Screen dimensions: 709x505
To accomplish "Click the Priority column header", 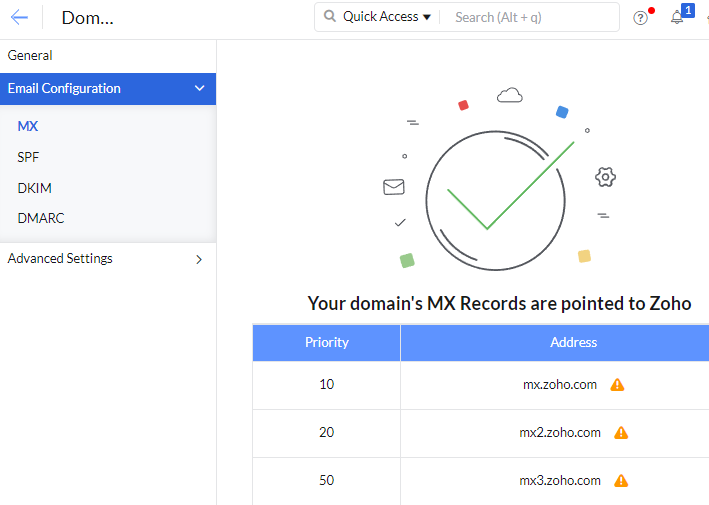I will point(326,343).
